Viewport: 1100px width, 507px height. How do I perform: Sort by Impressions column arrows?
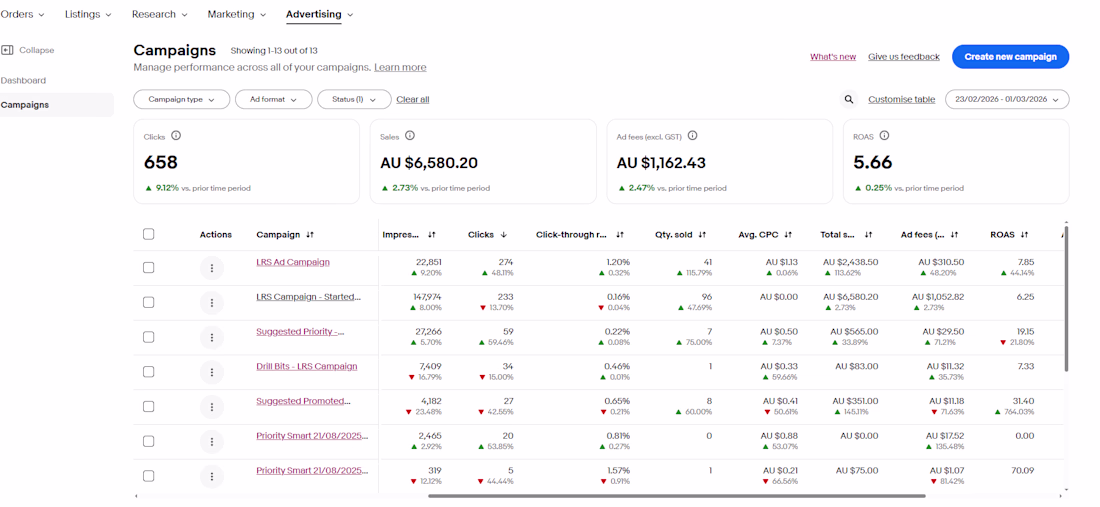432,235
